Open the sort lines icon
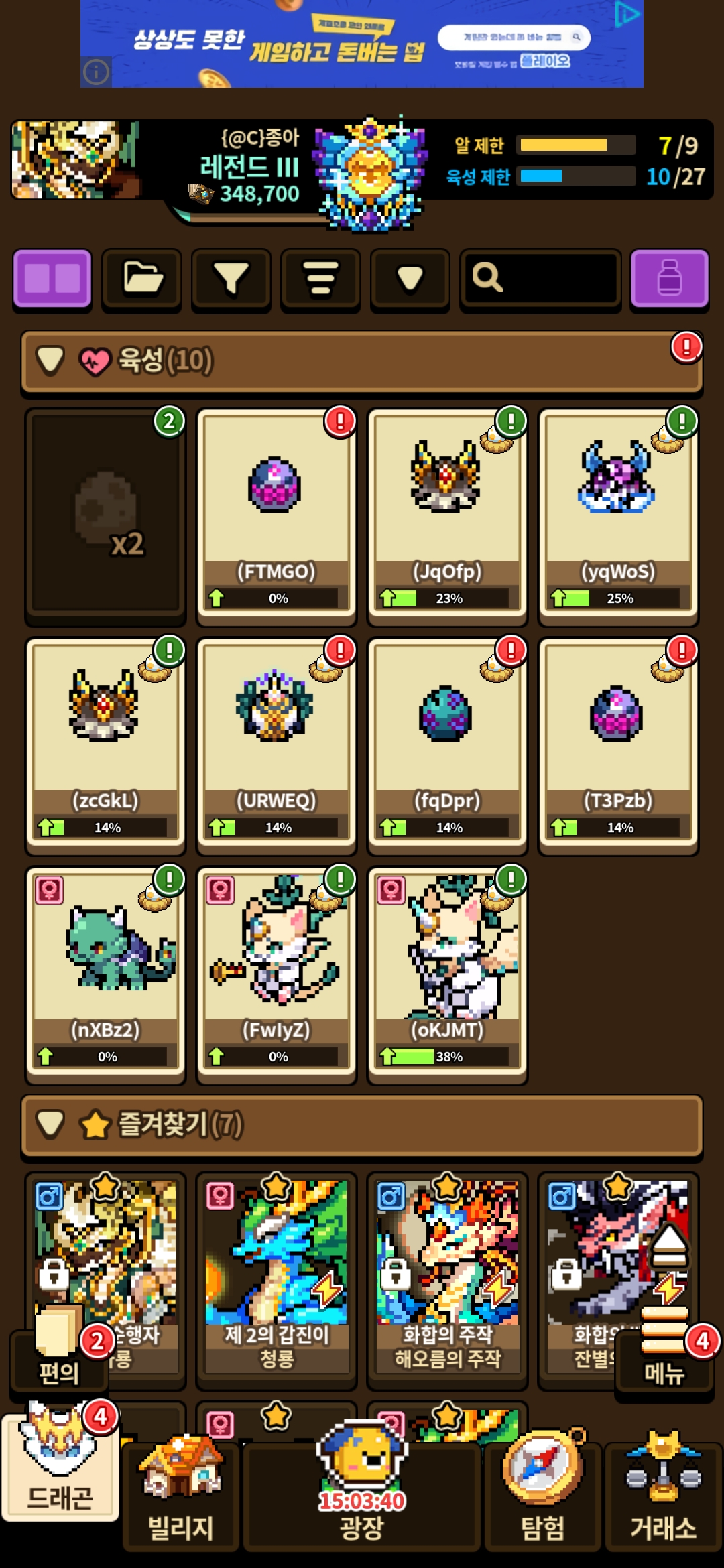This screenshot has width=724, height=1568. coord(320,277)
